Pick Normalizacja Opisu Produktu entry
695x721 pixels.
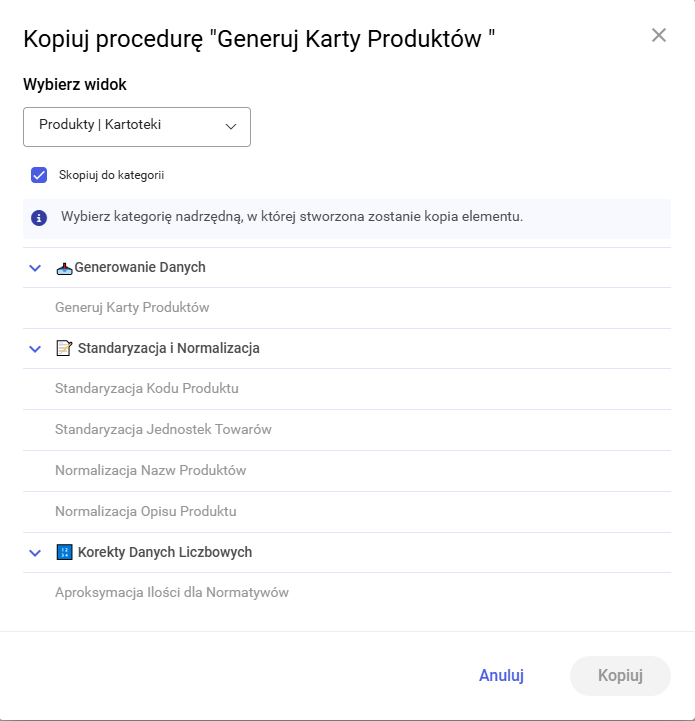(145, 511)
